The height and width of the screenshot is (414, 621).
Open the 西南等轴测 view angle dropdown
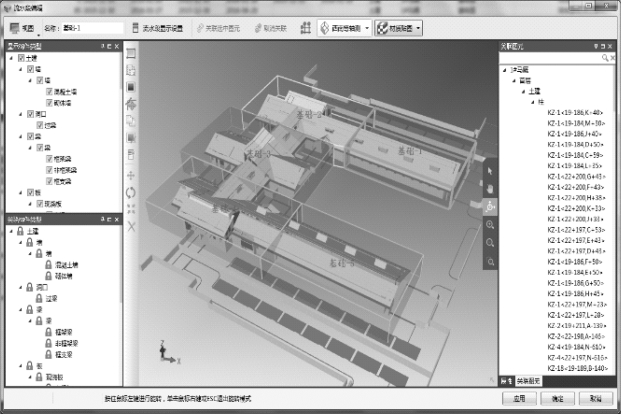coord(344,28)
